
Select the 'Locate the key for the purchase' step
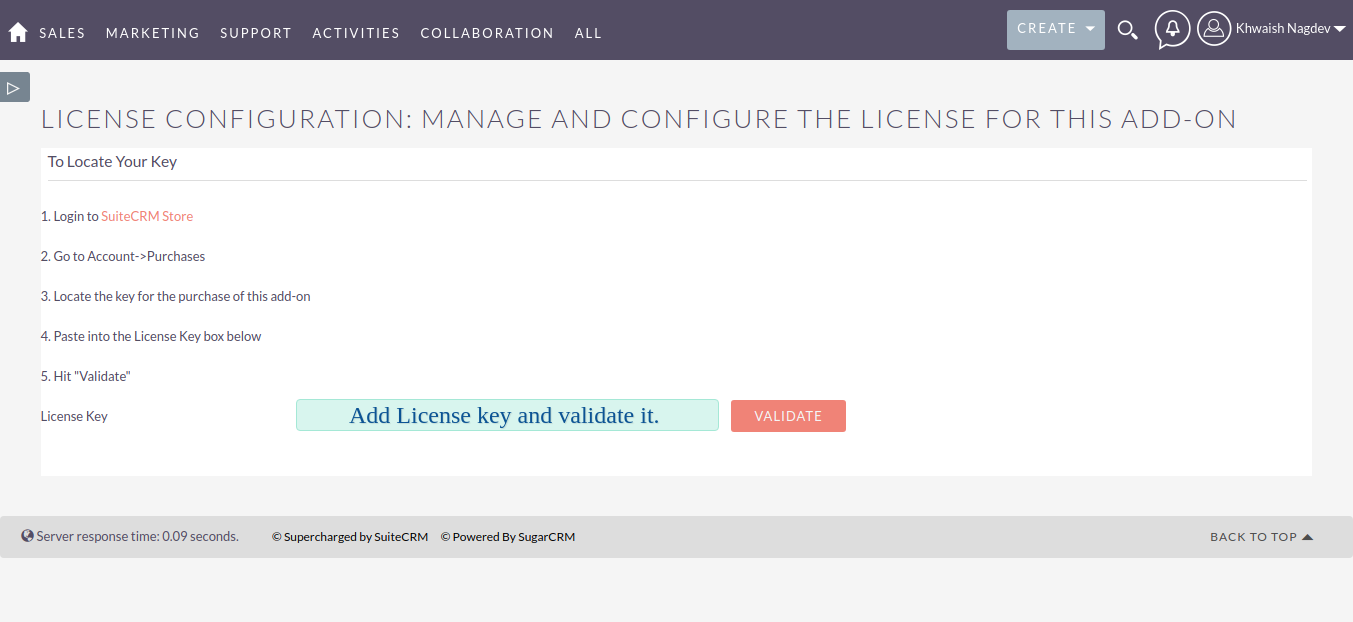click(176, 296)
